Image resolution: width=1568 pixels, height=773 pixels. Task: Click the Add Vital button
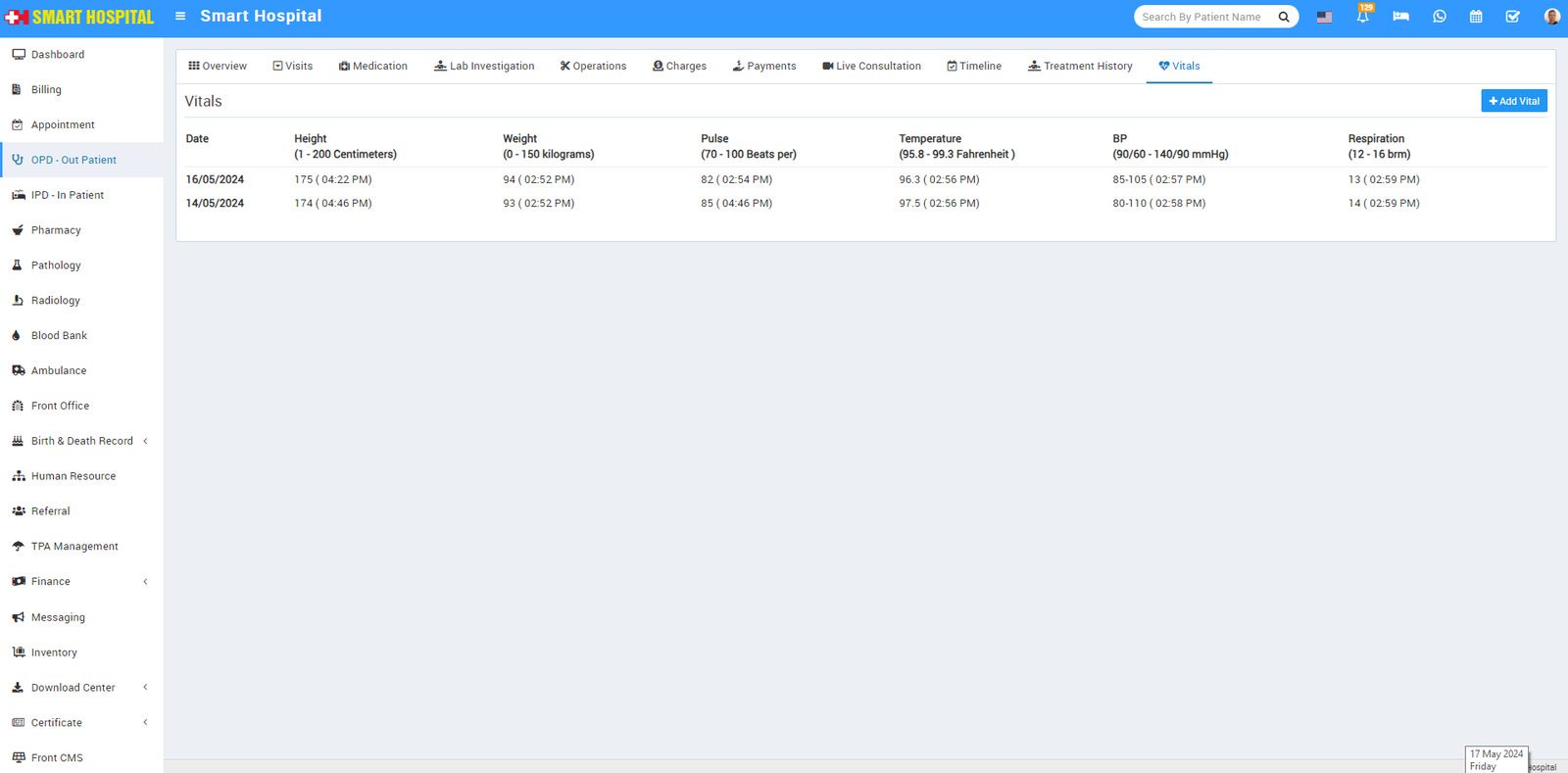point(1513,101)
